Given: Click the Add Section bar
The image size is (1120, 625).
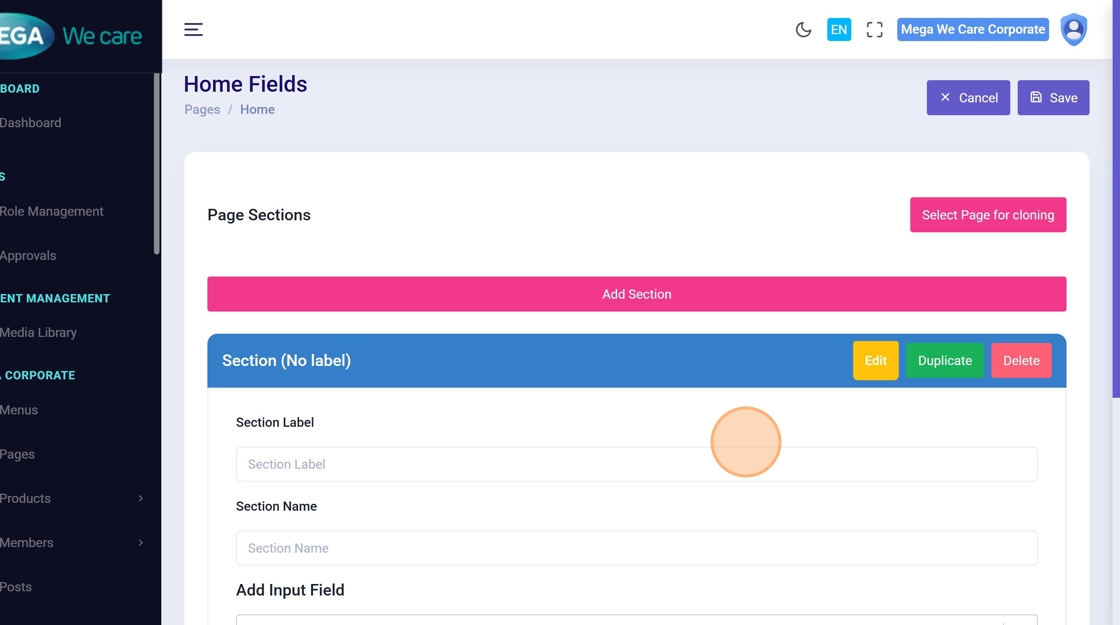Looking at the screenshot, I should pyautogui.click(x=636, y=294).
